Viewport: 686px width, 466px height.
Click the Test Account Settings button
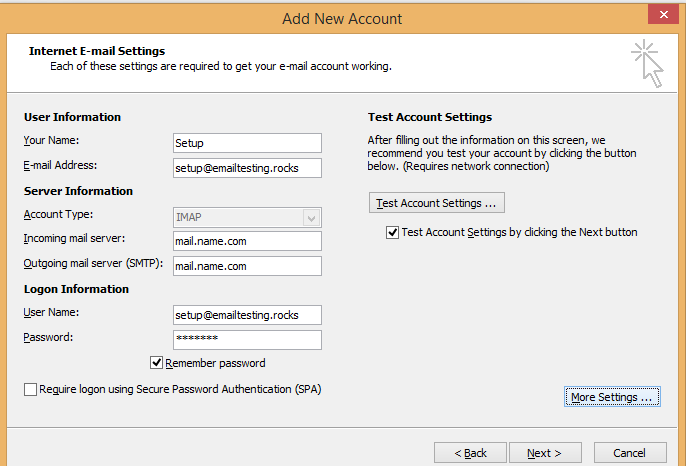[x=437, y=203]
